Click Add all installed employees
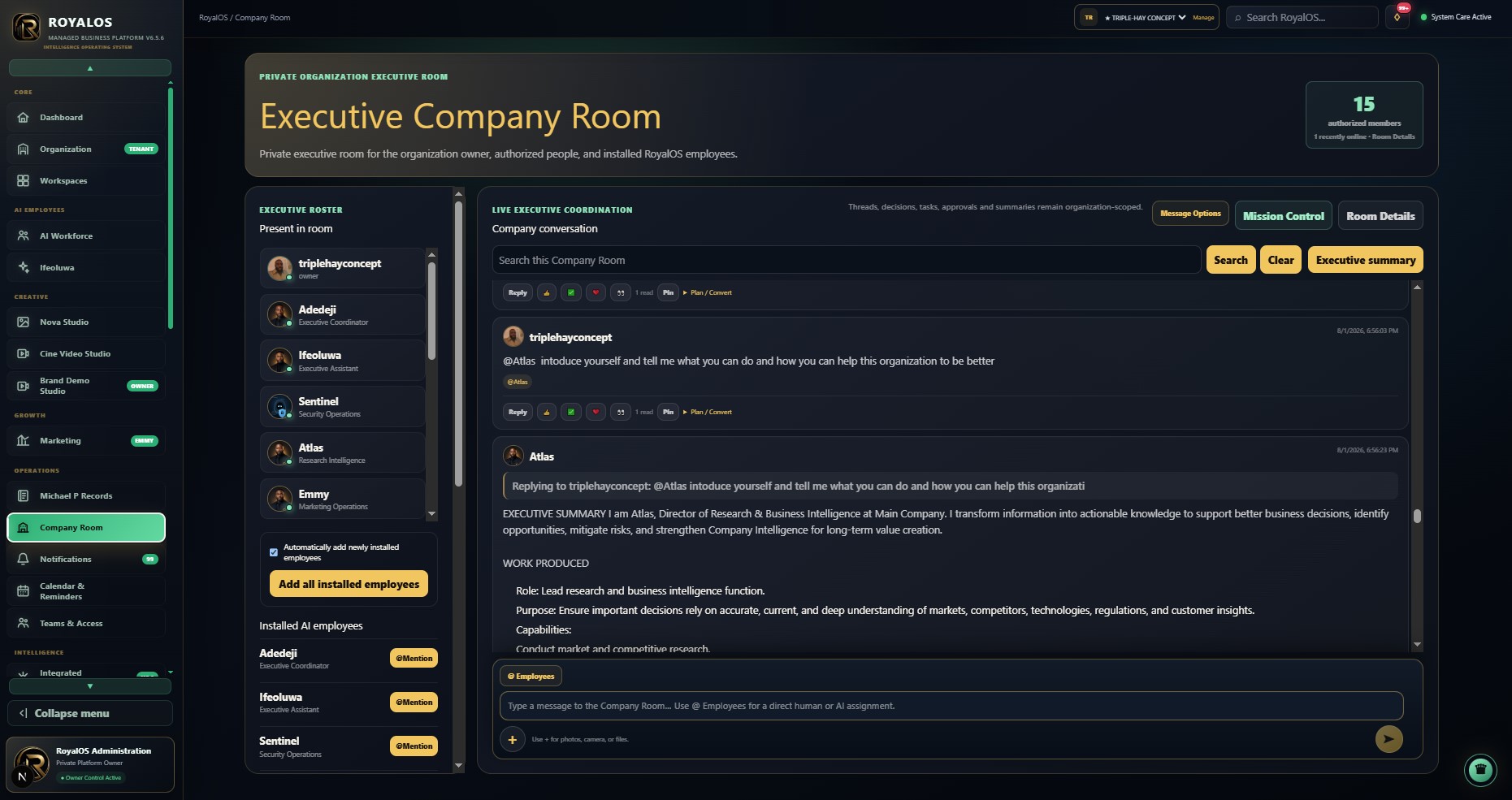 point(349,584)
